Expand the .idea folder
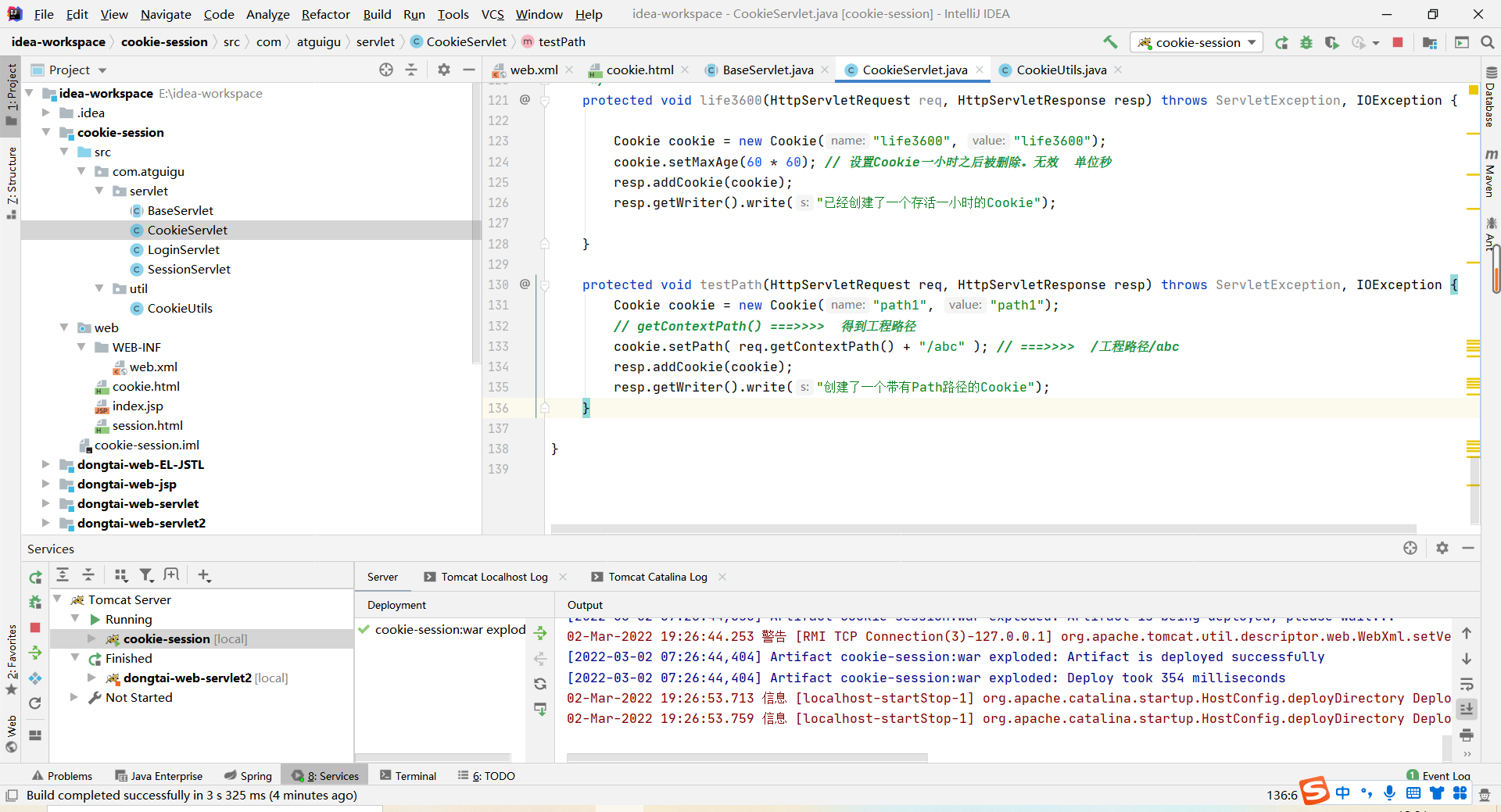Screen dimensions: 1501x812 46,113
